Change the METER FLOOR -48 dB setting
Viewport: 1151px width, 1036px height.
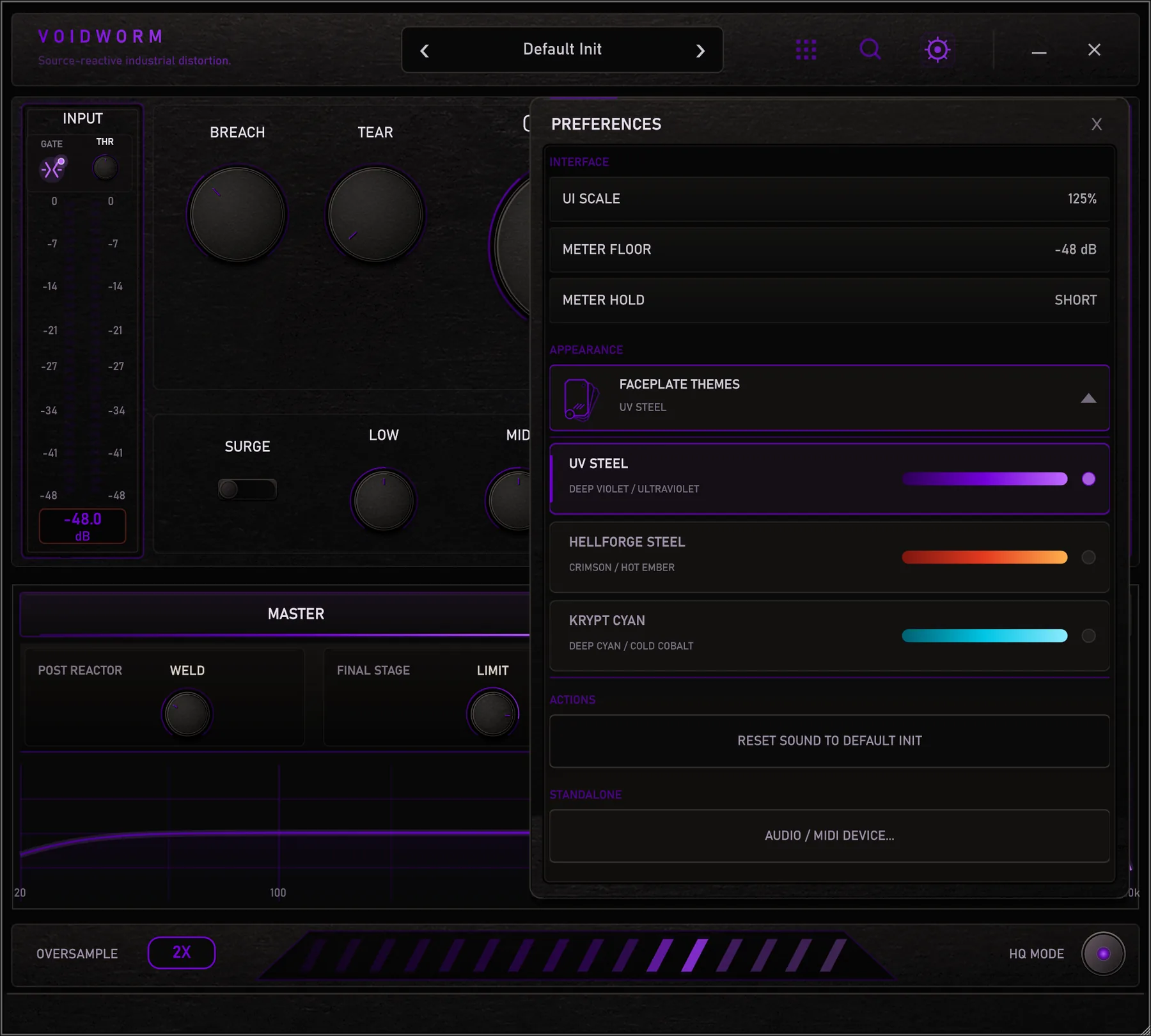(829, 249)
